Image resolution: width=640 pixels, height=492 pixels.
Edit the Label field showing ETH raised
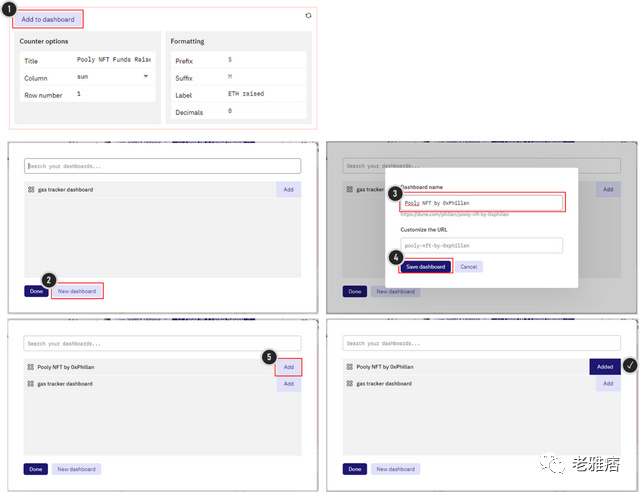tap(265, 94)
